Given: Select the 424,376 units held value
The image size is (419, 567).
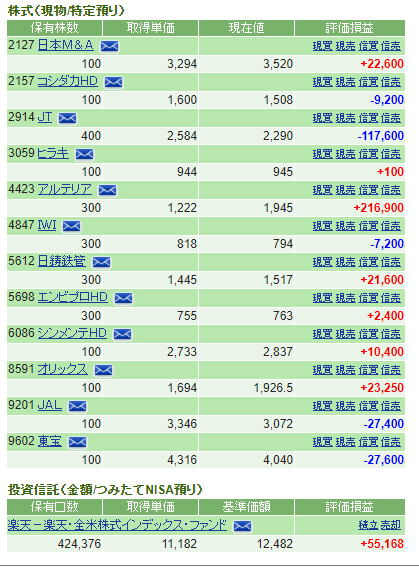Looking at the screenshot, I should [x=79, y=544].
